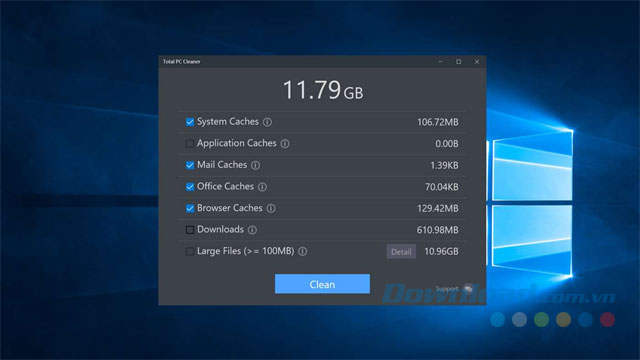This screenshot has height=360, width=640.
Task: Open the Support chat icon
Action: tap(469, 289)
